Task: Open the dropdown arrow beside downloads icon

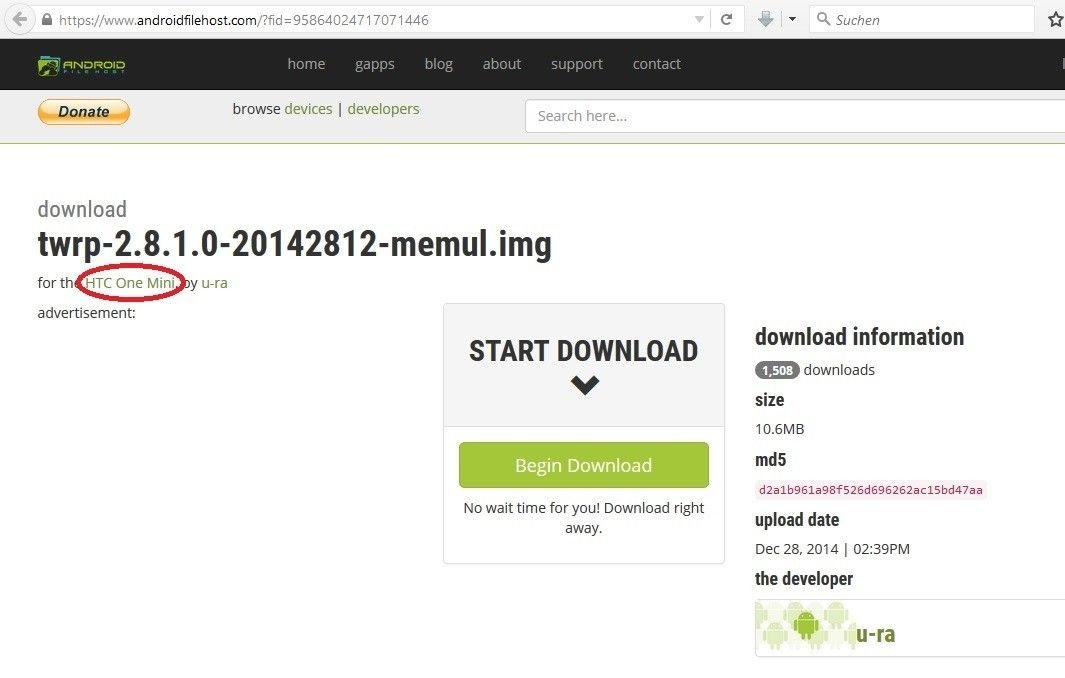Action: [x=792, y=20]
